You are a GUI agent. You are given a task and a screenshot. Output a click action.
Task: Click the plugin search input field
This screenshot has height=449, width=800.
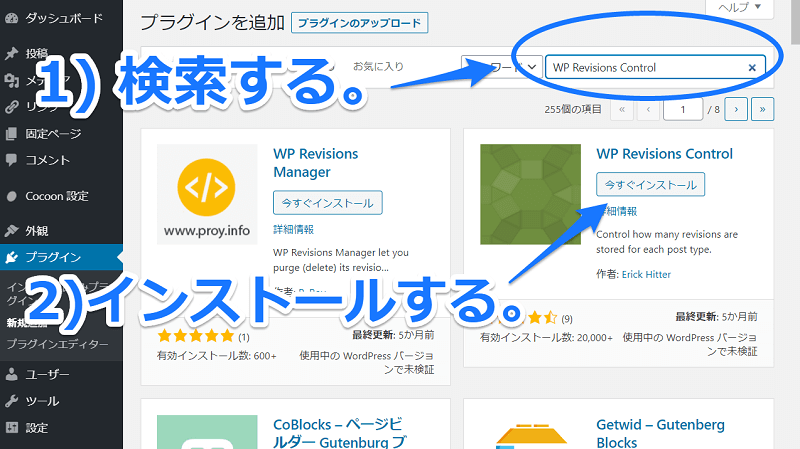(x=645, y=67)
